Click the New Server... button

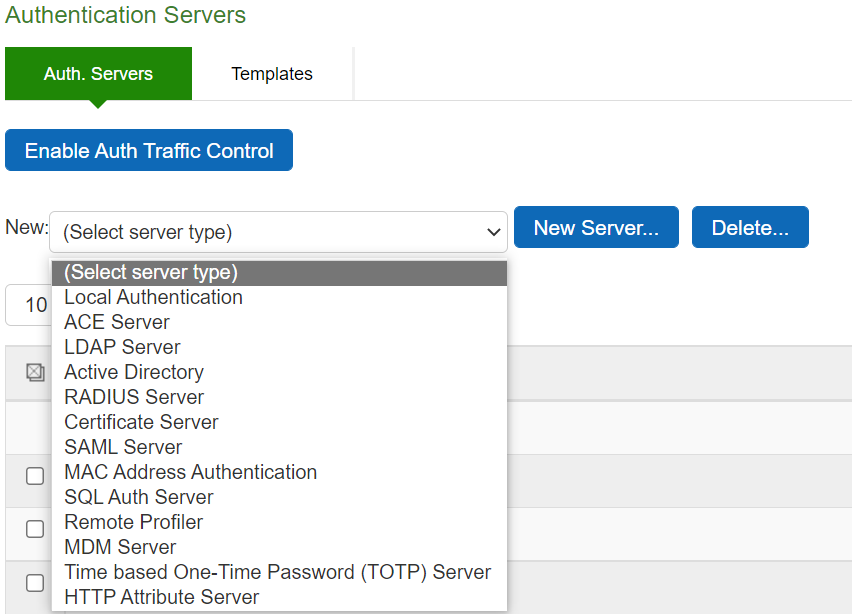[596, 227]
